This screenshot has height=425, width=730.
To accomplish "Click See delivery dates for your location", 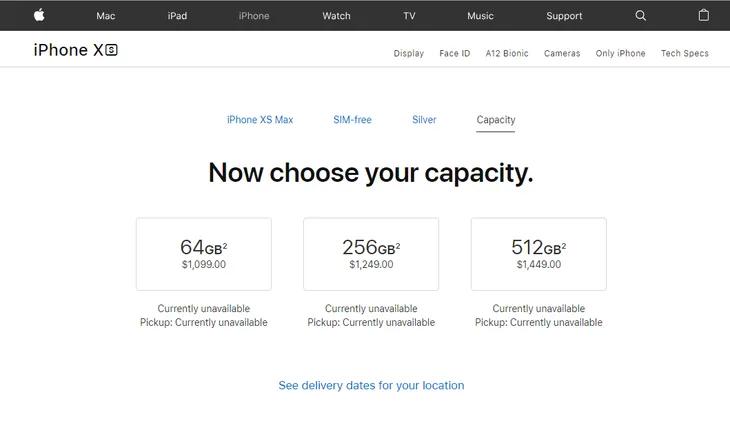I will (x=371, y=385).
